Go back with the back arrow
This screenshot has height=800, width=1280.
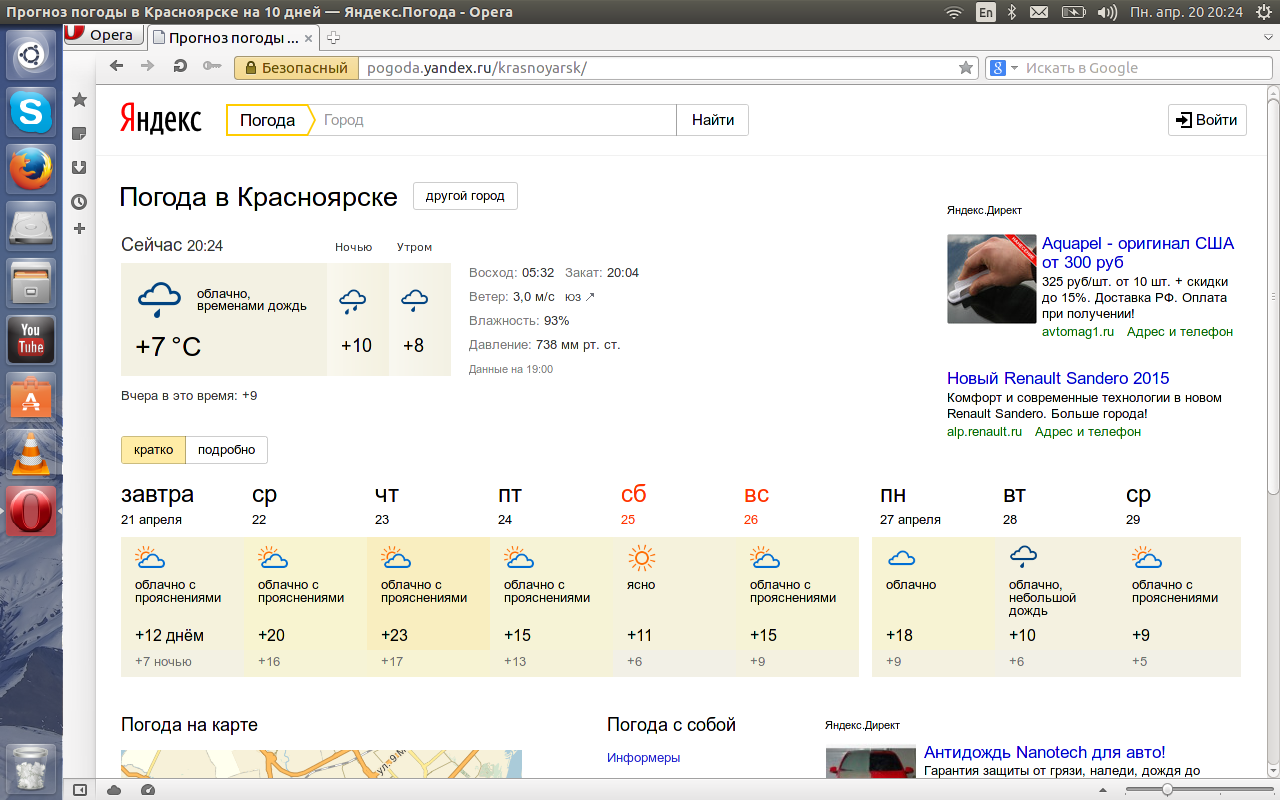[x=117, y=67]
